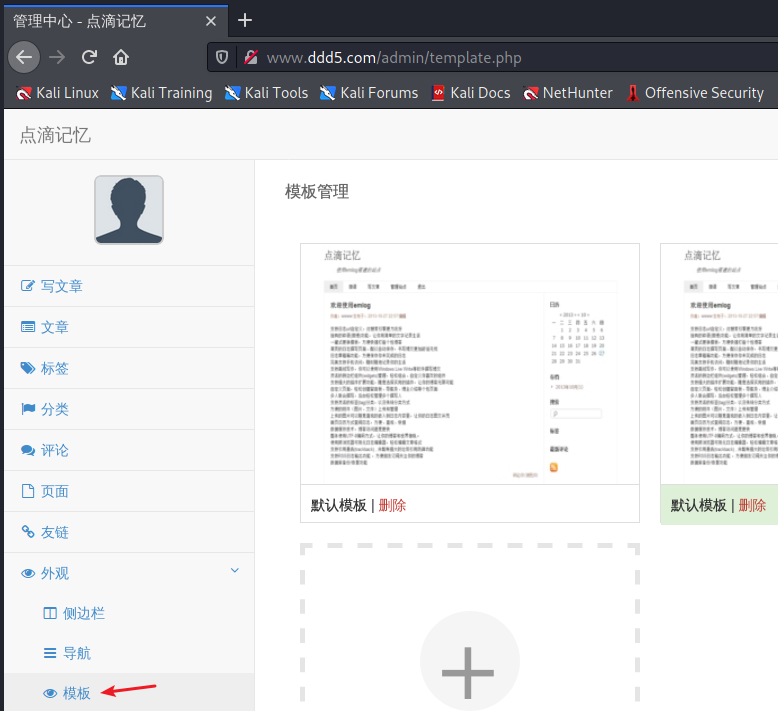
Task: Click the insecure connection padlock icon
Action: (251, 58)
